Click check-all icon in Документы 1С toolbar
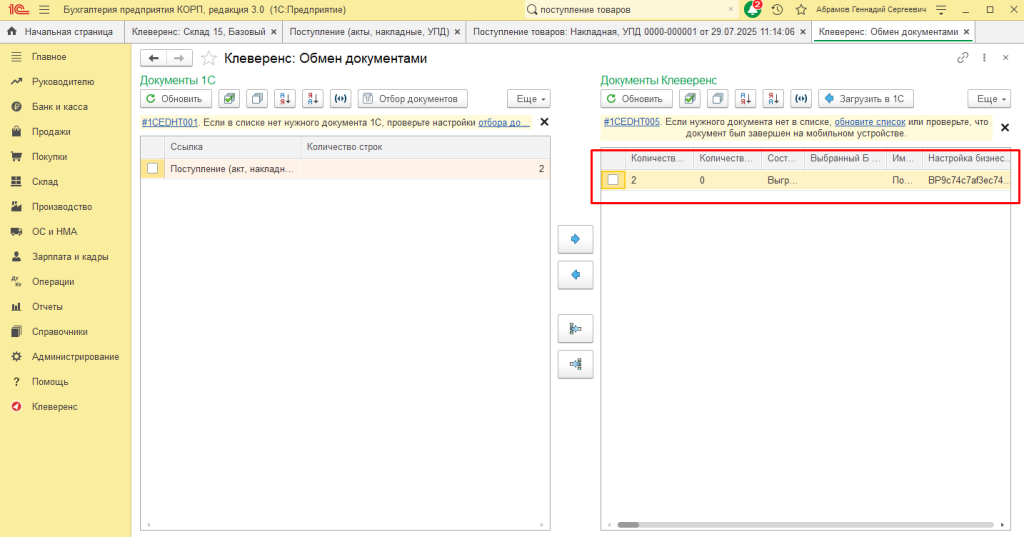The width and height of the screenshot is (1024, 537). [229, 99]
